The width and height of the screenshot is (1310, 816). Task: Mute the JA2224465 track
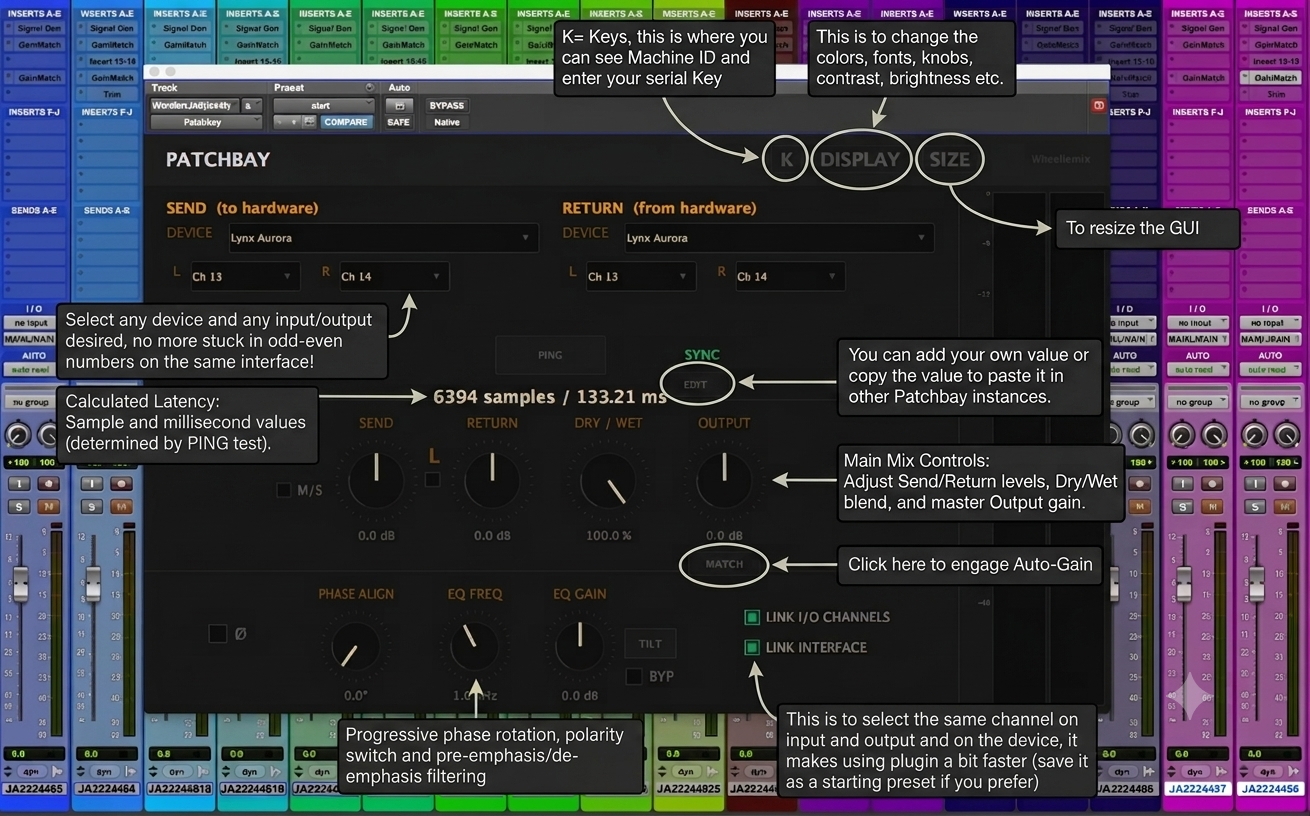pos(47,507)
